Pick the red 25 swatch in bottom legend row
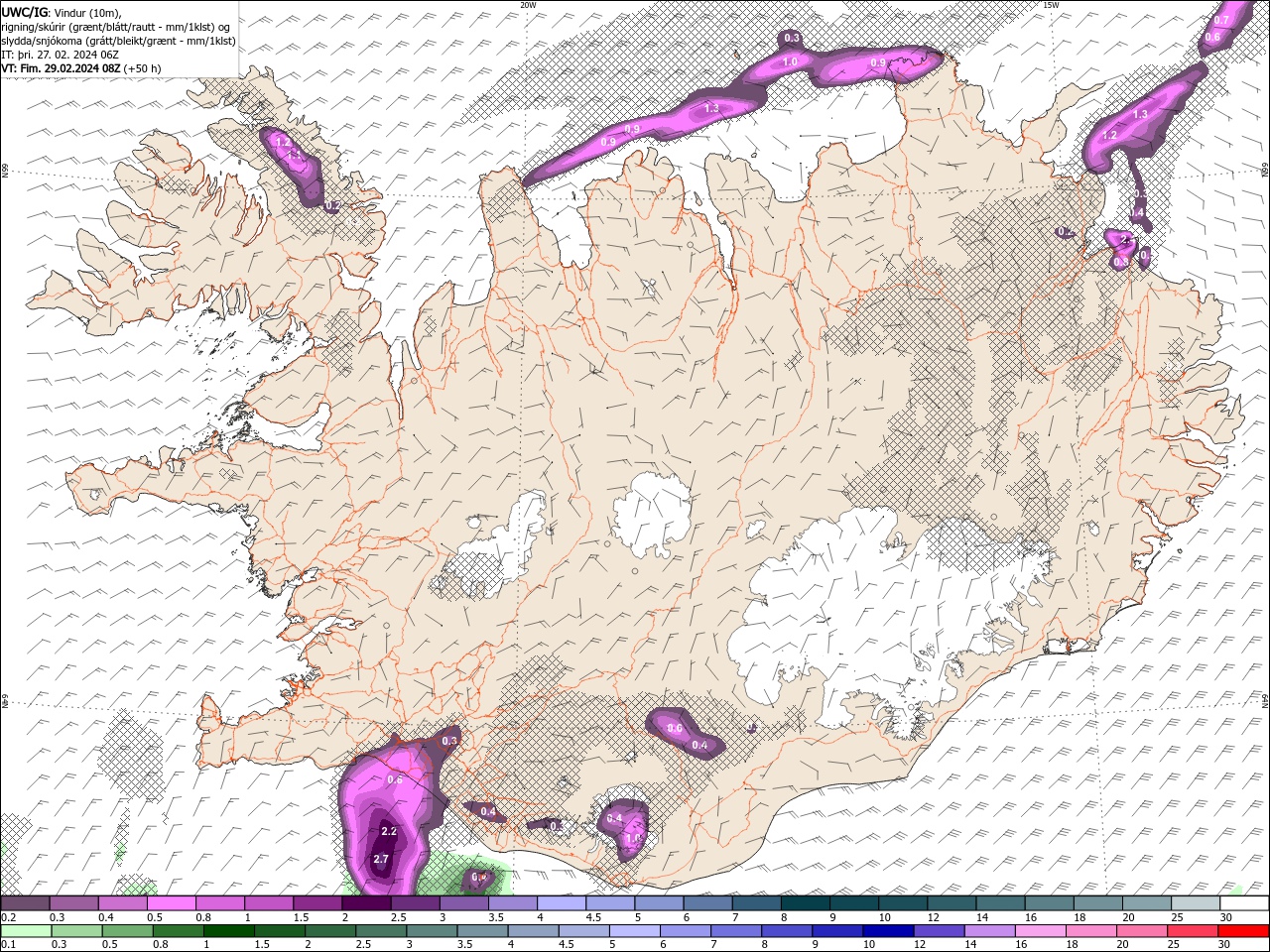The height and width of the screenshot is (952, 1270). (x=1193, y=931)
